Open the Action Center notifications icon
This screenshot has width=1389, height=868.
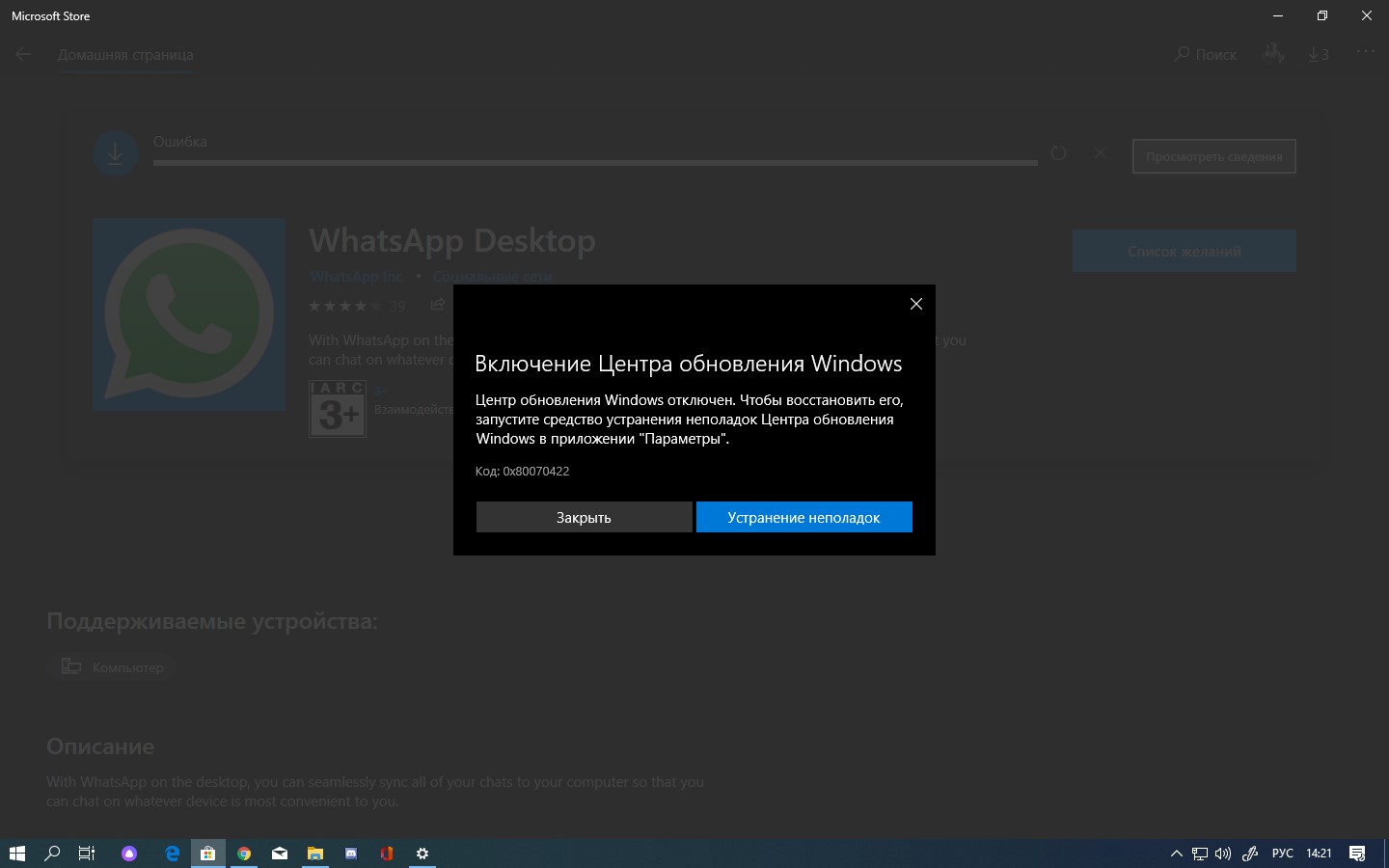pyautogui.click(x=1357, y=853)
